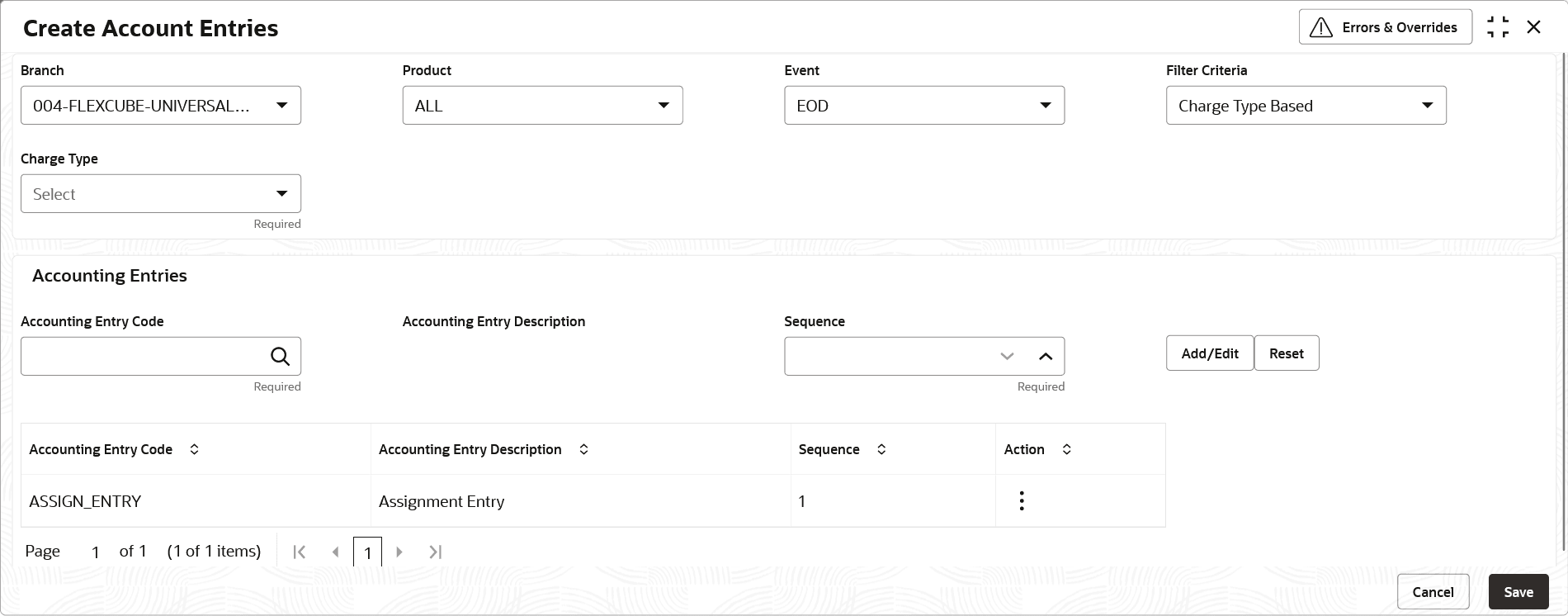Open the Event dropdown set to EOD

pyautogui.click(x=1045, y=106)
